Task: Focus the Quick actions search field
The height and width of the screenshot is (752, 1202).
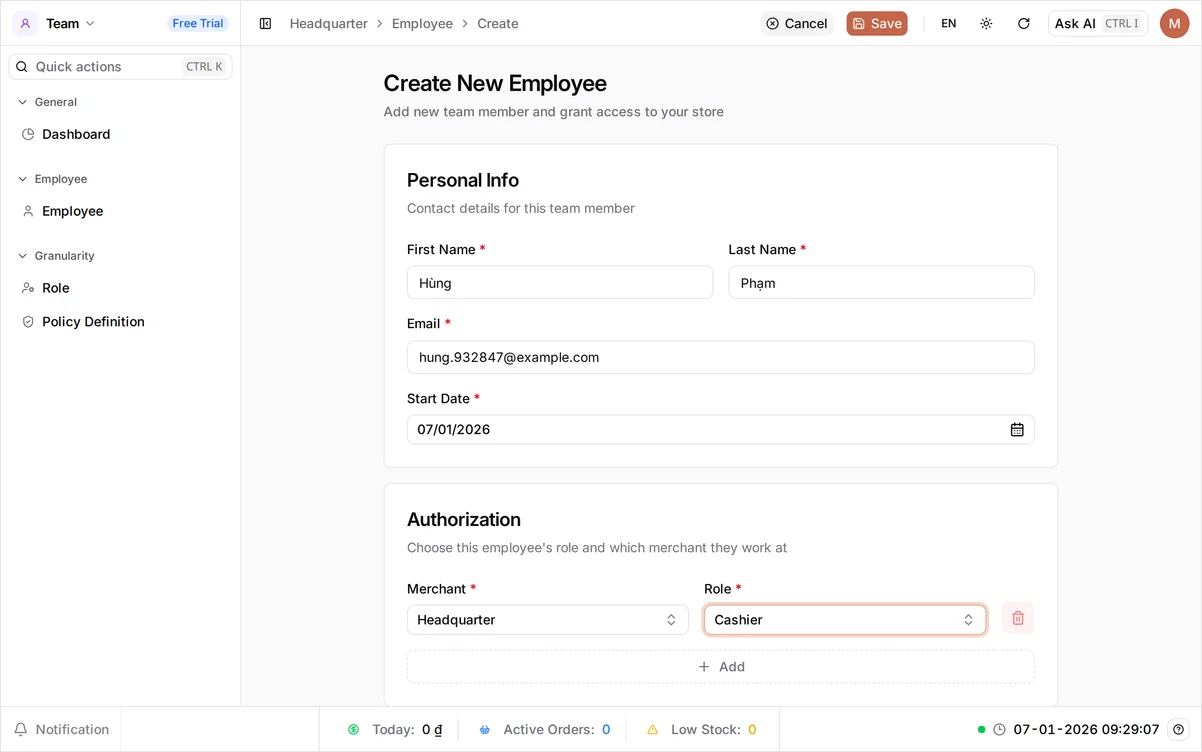Action: 120,67
